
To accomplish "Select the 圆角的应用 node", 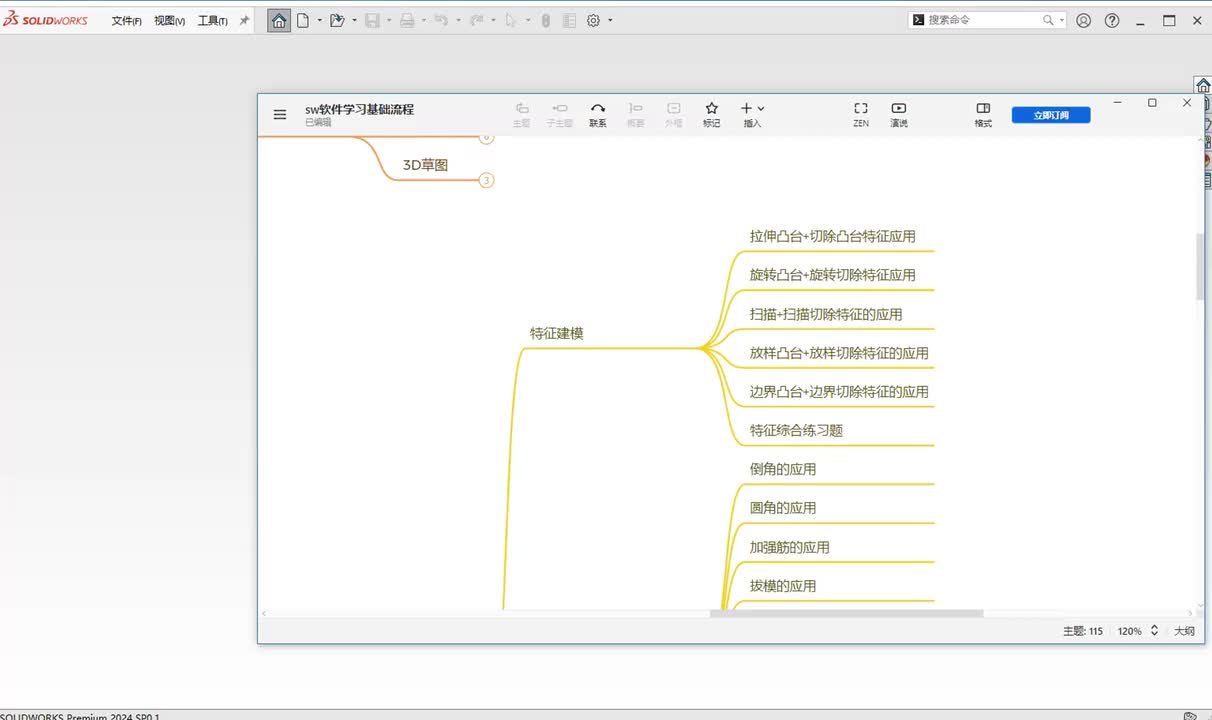I will pos(783,508).
